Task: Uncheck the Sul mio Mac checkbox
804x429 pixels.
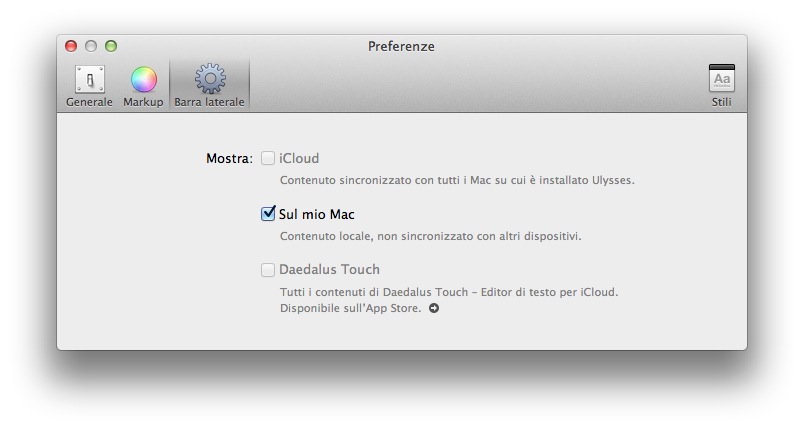Action: click(268, 214)
